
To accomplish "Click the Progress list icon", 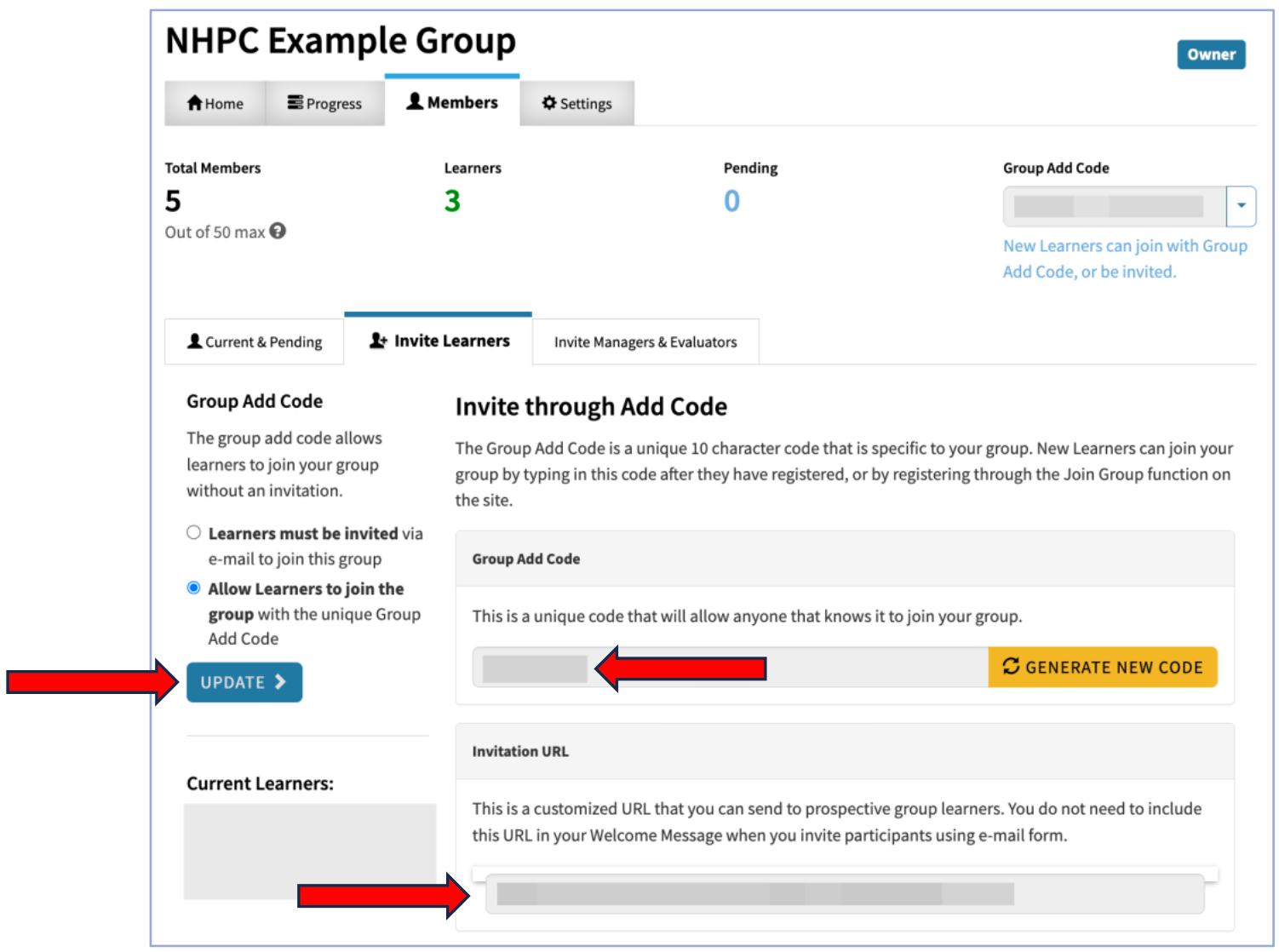I will [295, 103].
